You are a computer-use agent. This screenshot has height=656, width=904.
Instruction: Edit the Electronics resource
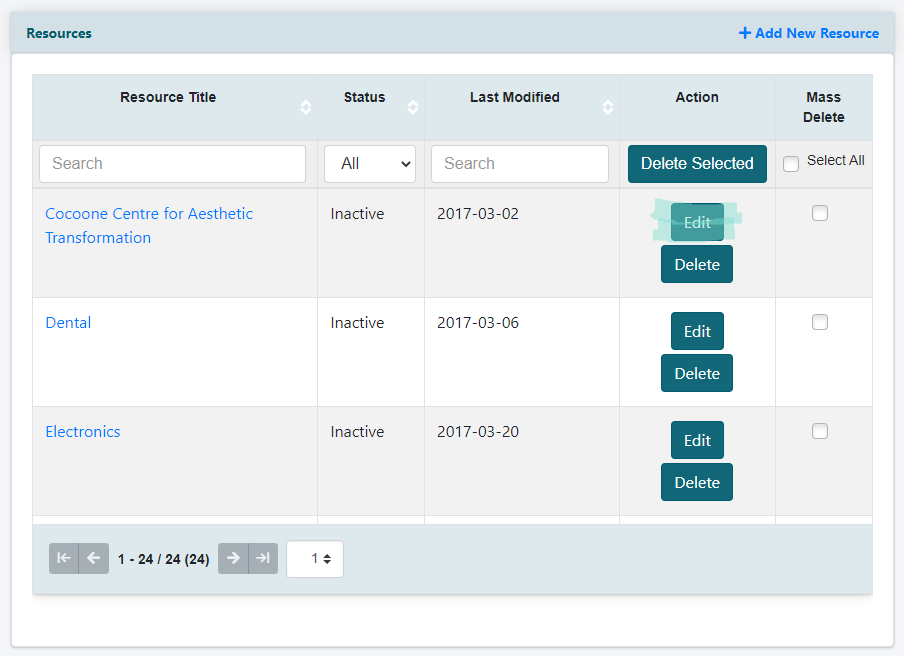(697, 440)
